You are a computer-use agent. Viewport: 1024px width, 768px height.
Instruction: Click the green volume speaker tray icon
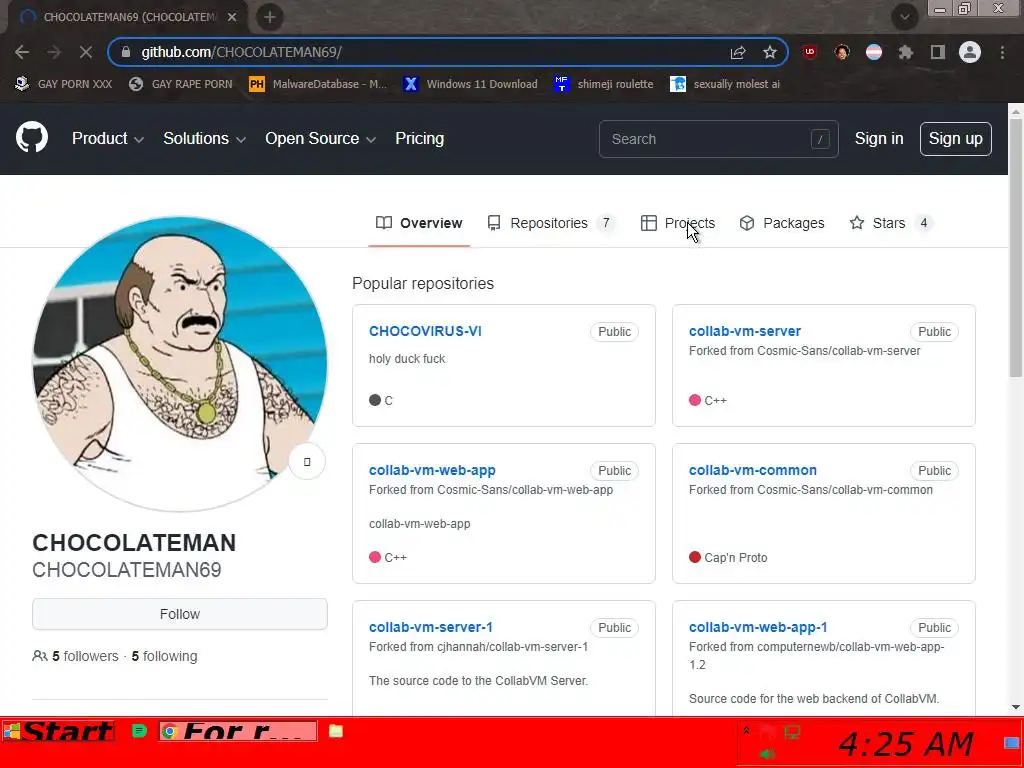tap(767, 754)
